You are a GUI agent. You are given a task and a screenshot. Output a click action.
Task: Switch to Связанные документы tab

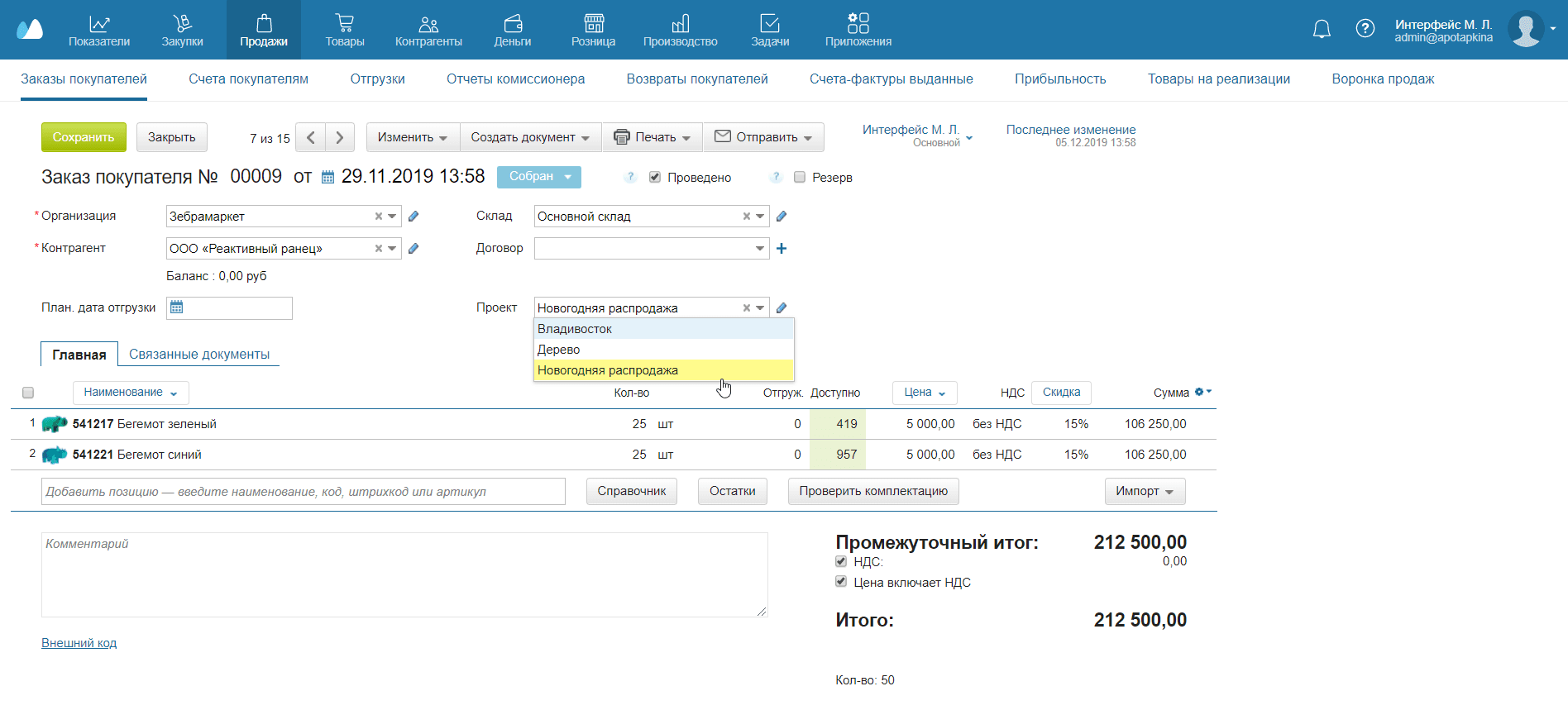point(199,354)
